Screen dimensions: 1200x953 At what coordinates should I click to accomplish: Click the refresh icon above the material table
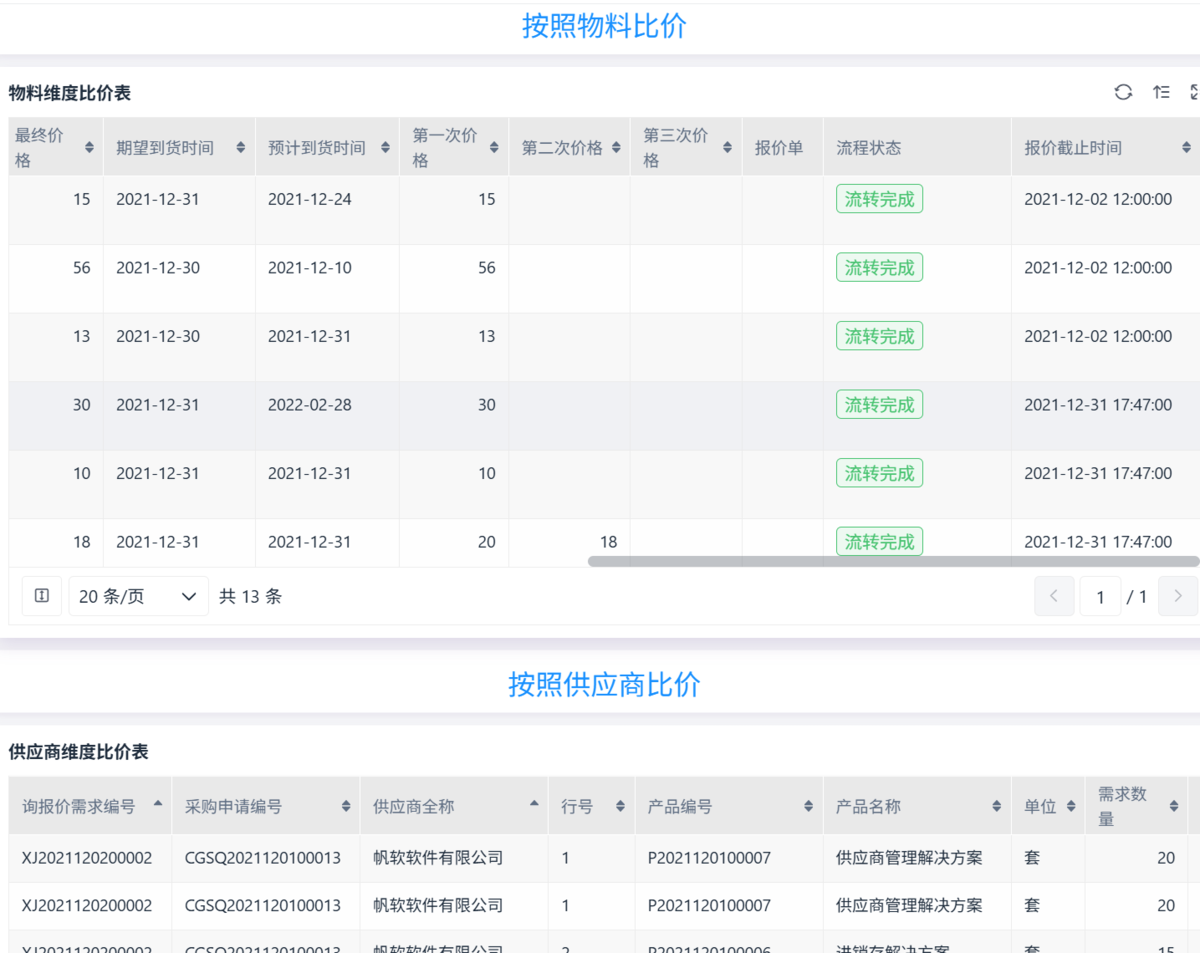pos(1123,92)
